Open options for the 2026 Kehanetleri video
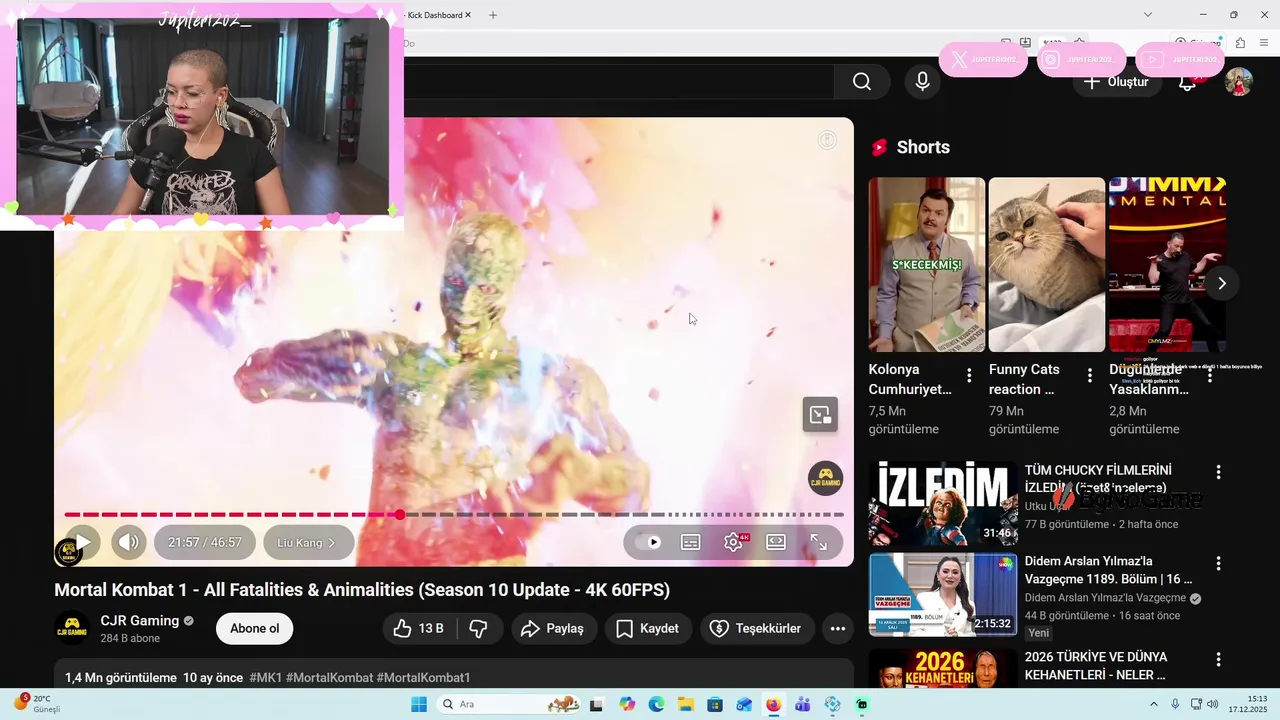 tap(1218, 659)
